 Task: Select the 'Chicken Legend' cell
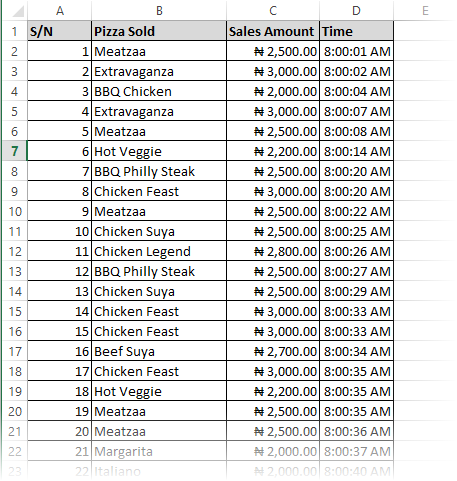(159, 251)
